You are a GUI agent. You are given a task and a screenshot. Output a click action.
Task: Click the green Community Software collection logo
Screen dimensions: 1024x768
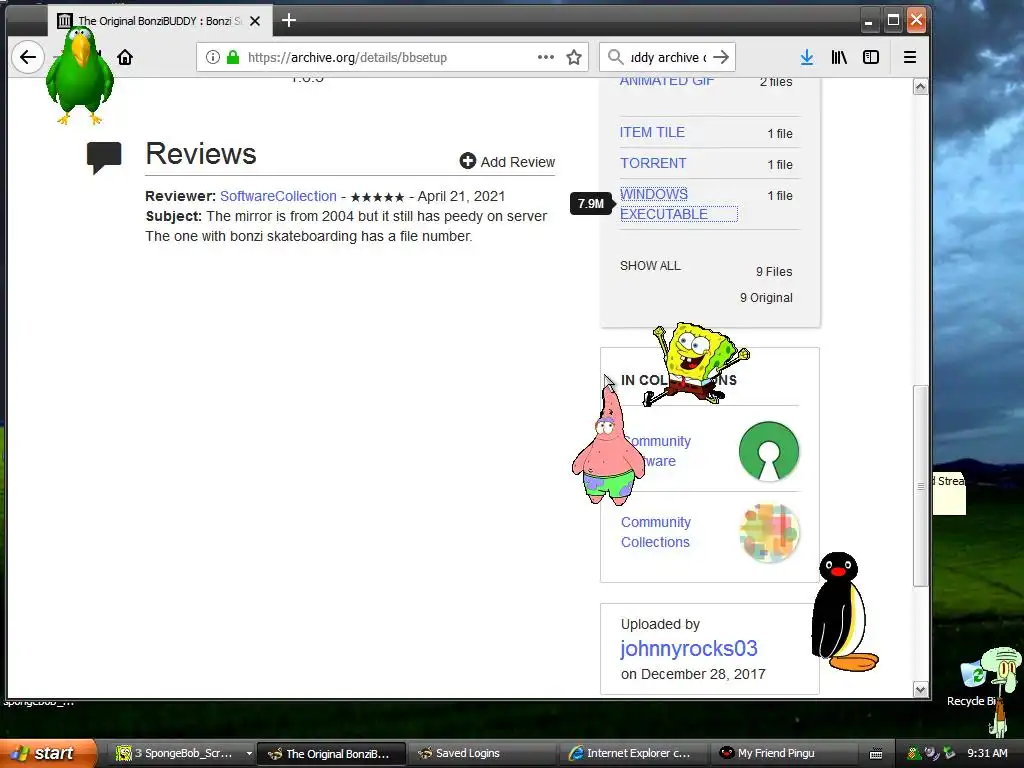pyautogui.click(x=769, y=451)
